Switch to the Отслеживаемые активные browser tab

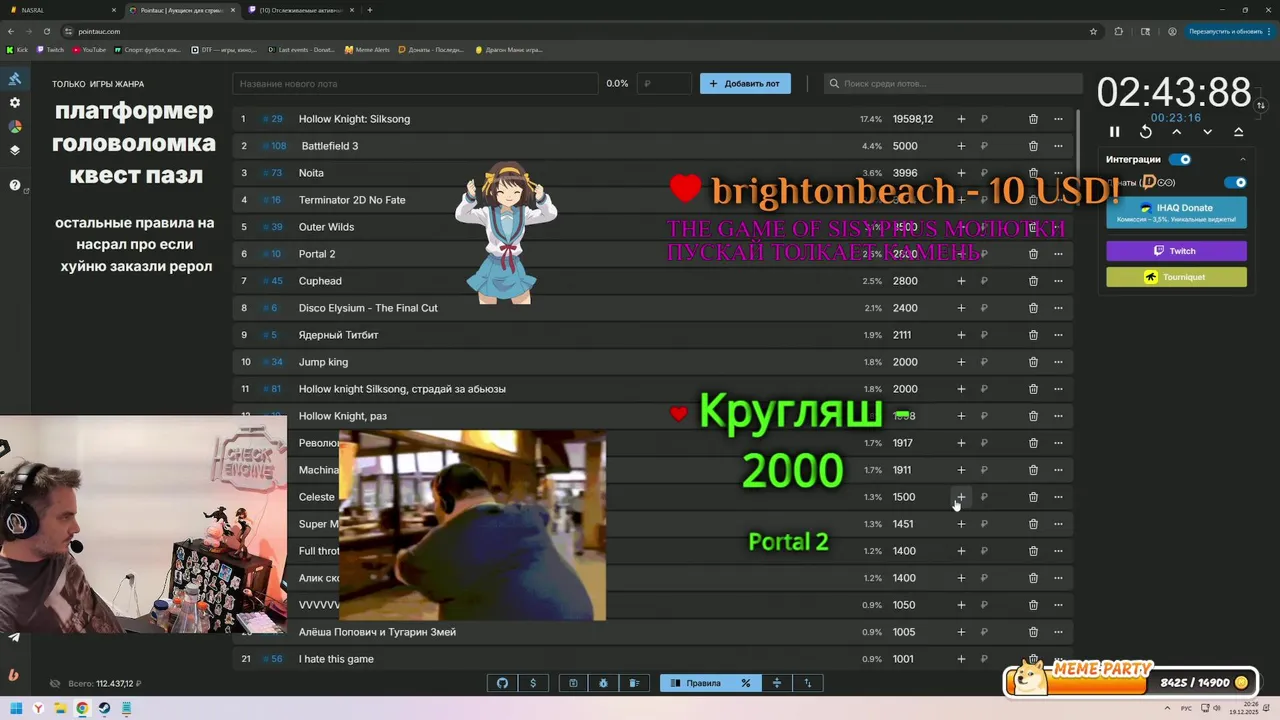300,10
